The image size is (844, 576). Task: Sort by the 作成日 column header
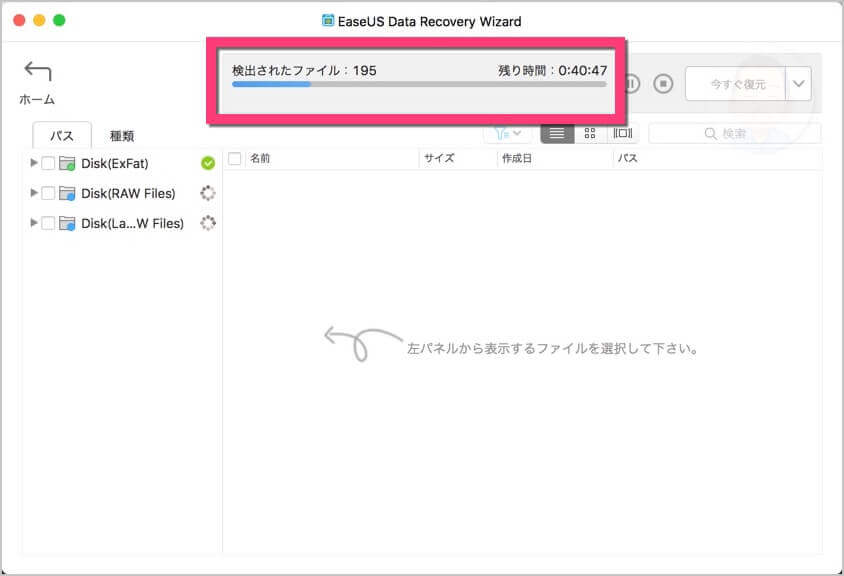coord(517,158)
